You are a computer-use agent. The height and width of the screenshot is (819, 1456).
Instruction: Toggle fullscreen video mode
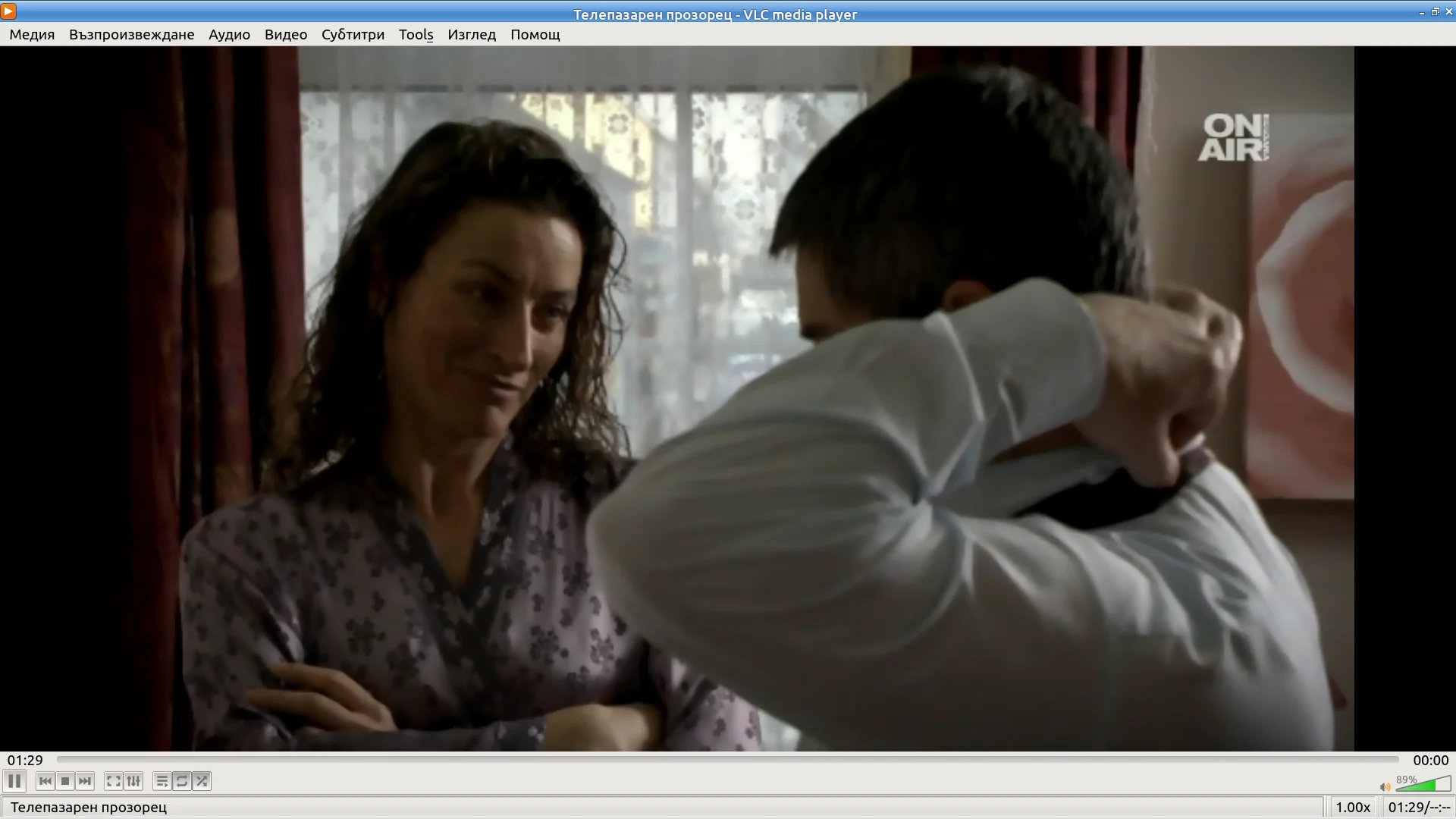pos(114,781)
